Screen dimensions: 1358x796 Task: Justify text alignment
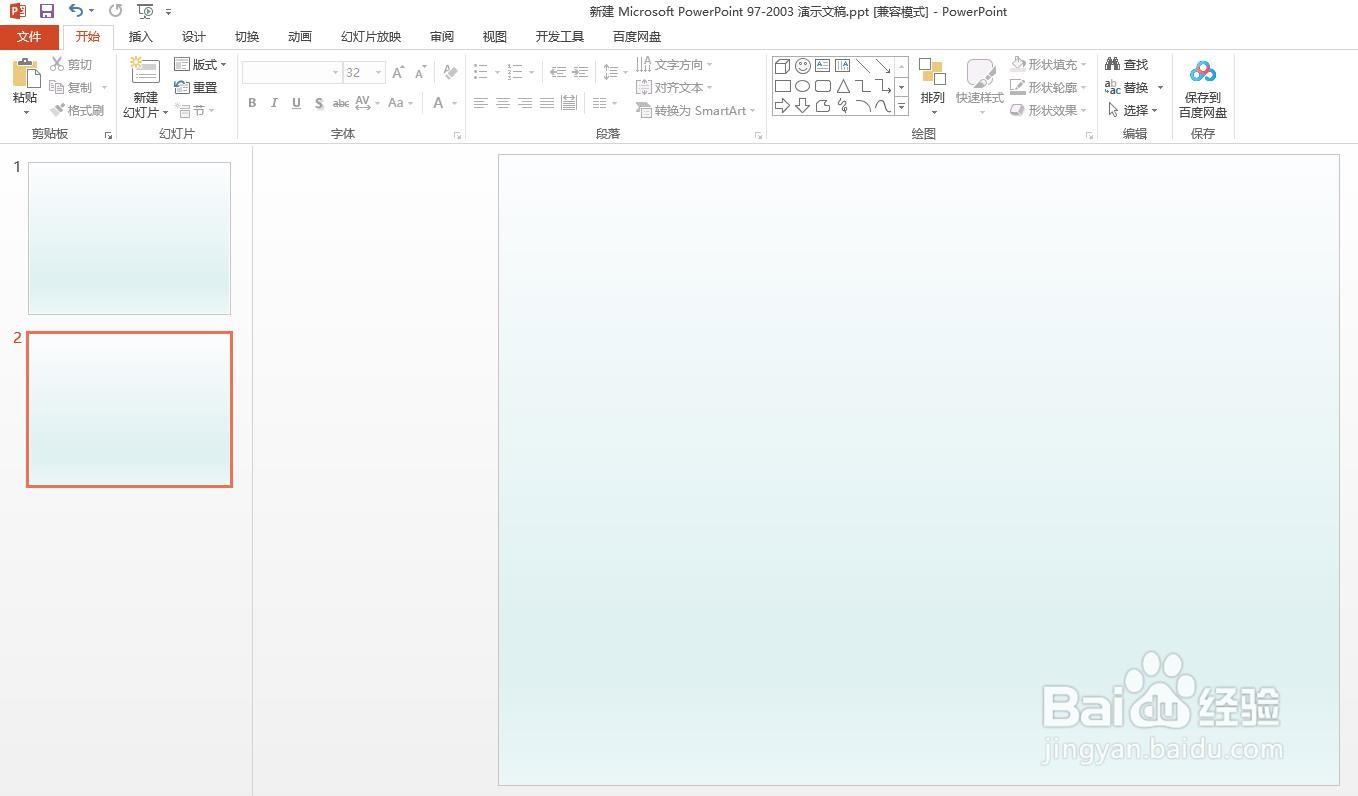(546, 103)
